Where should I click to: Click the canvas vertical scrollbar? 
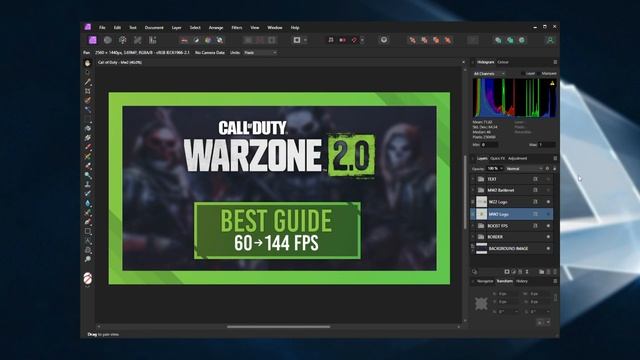tap(465, 192)
